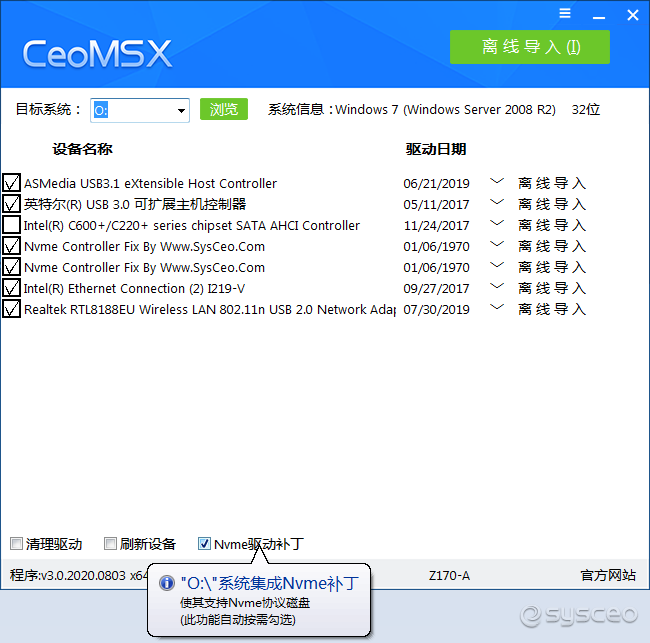650x643 pixels.
Task: Expand chevron on Intel Ethernet I219-V row
Action: [x=497, y=286]
